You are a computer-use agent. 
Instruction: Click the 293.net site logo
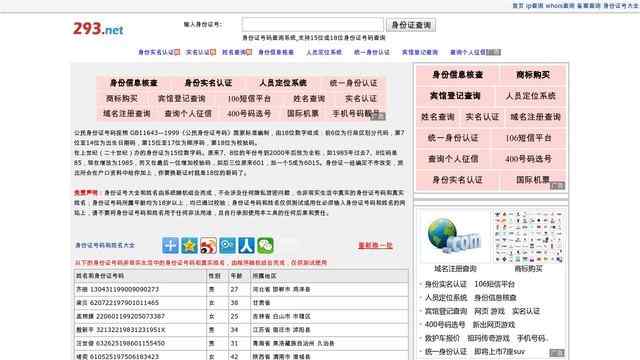98,29
